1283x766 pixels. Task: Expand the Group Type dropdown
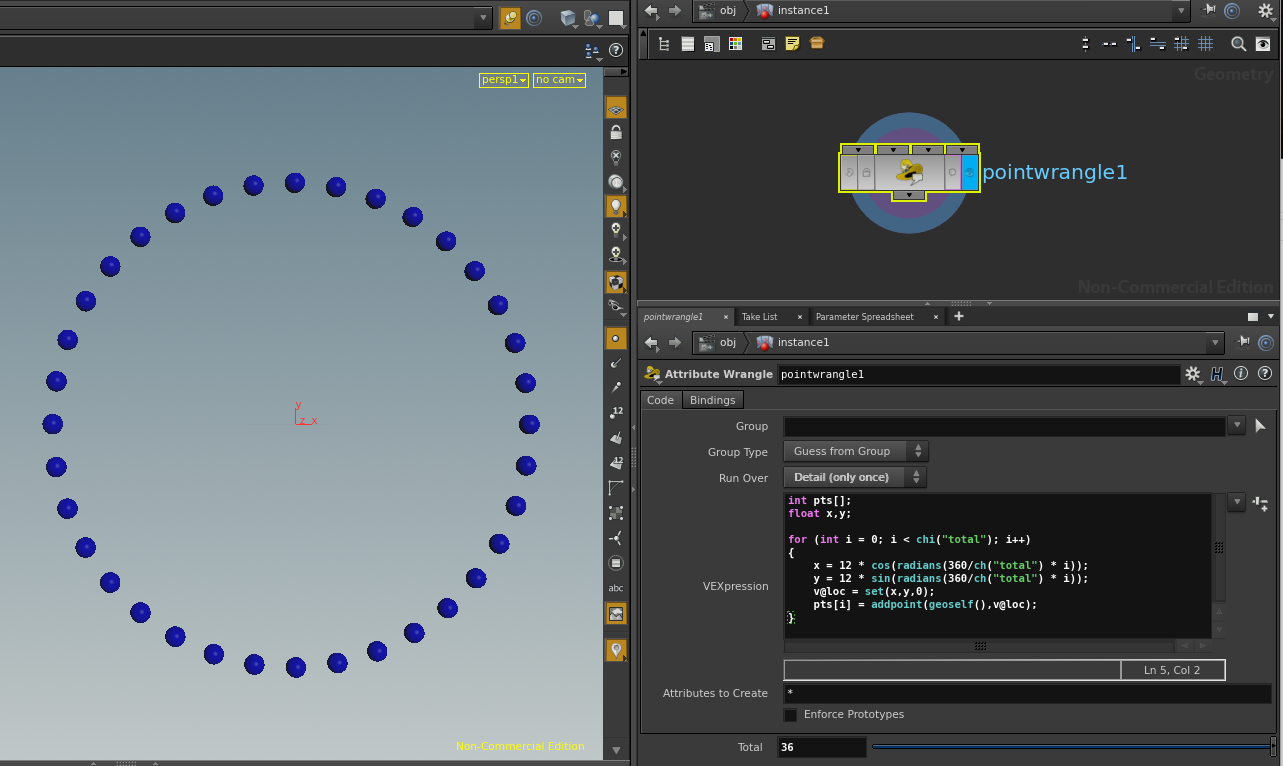tap(854, 452)
